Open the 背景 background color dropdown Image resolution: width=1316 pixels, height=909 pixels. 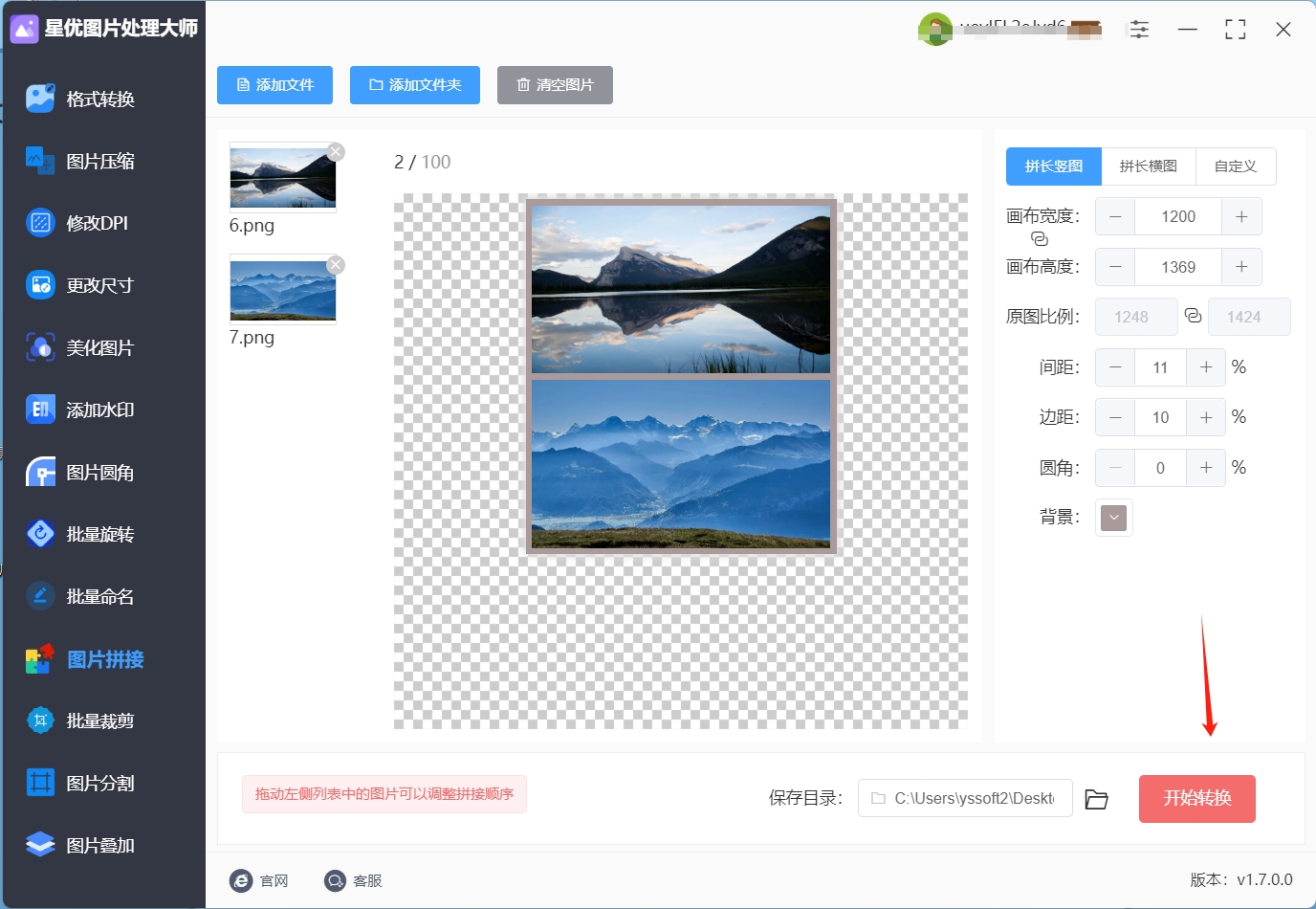pyautogui.click(x=1114, y=518)
